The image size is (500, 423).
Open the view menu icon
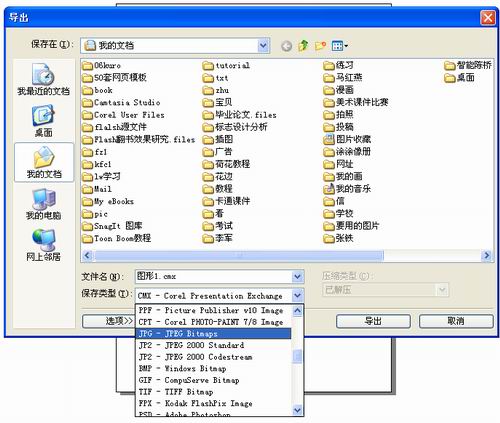(339, 45)
